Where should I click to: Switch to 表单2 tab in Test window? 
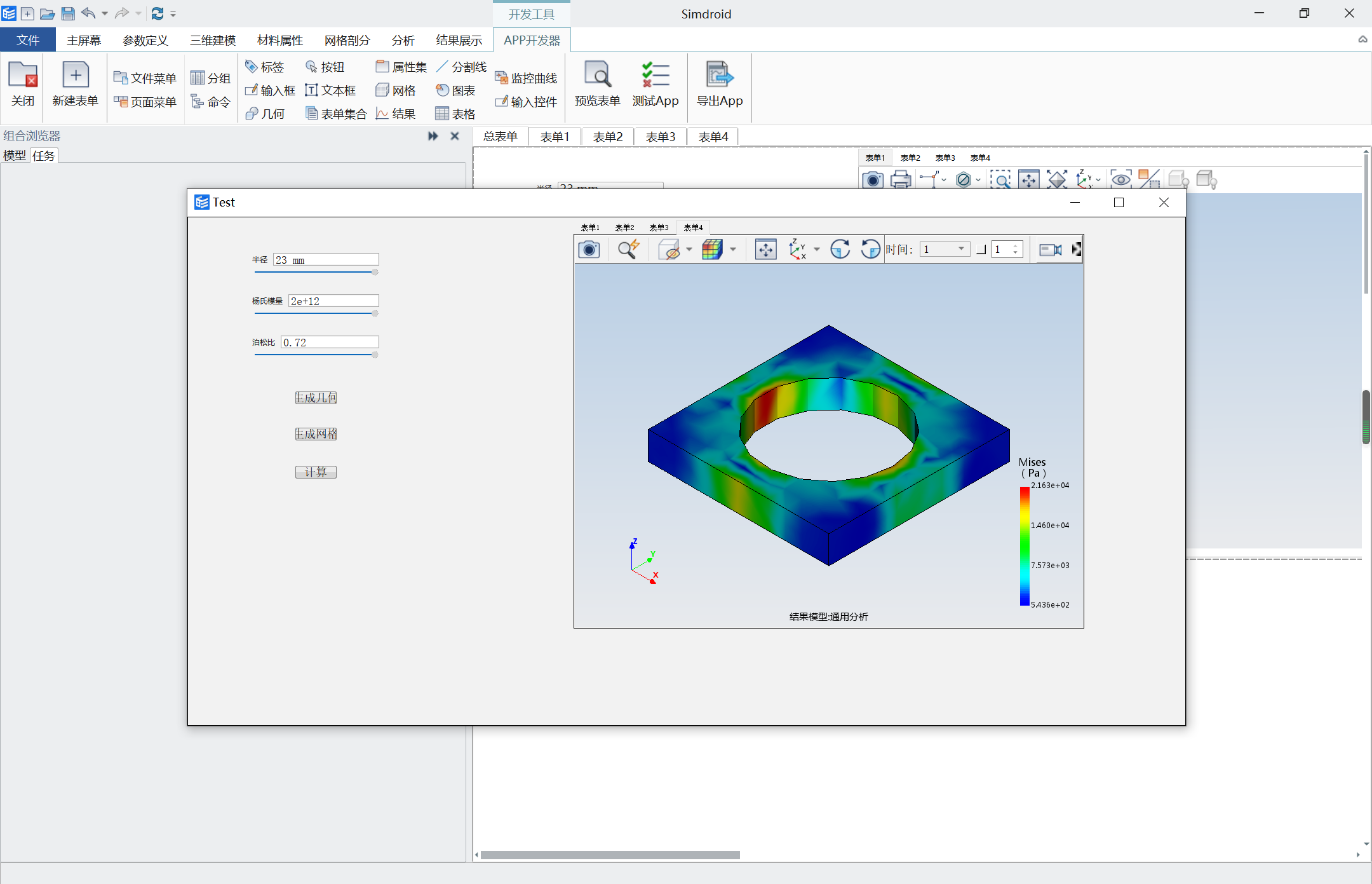(x=624, y=228)
